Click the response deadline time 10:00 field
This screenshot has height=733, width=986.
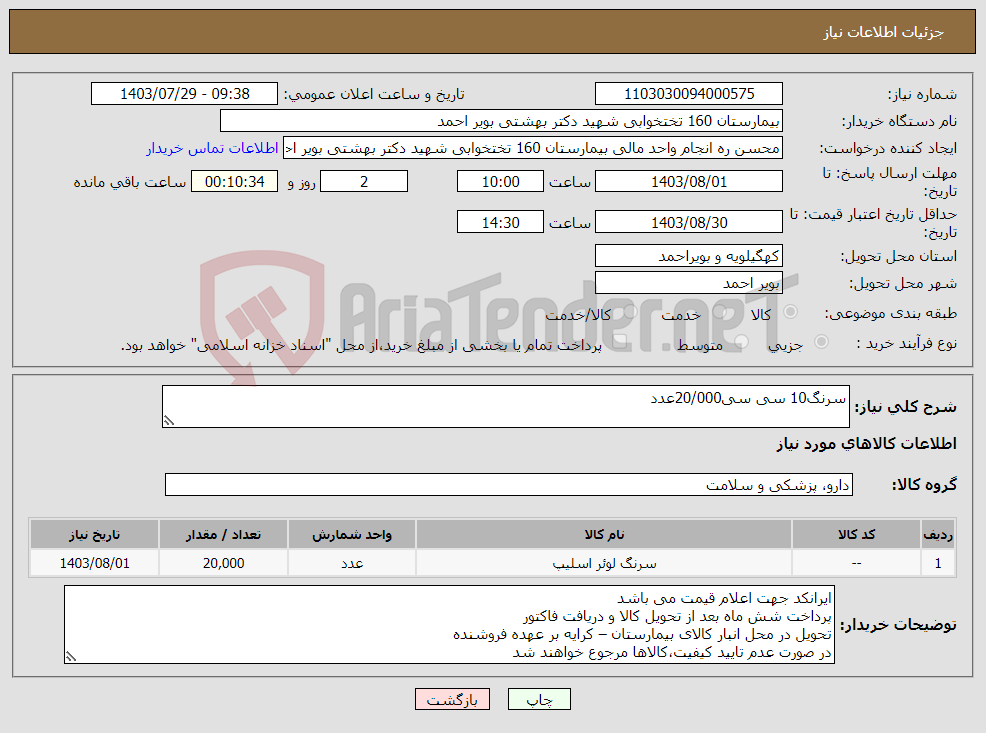click(x=500, y=182)
